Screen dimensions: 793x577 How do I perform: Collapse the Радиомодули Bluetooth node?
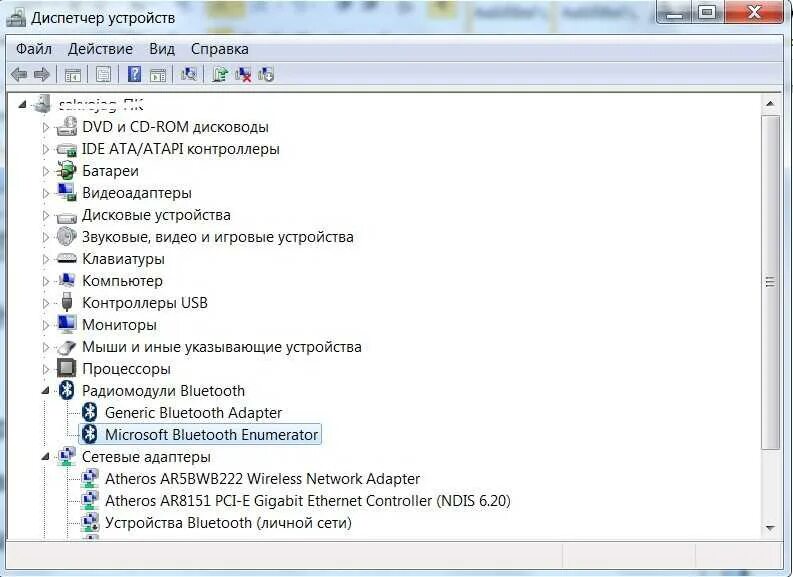click(46, 390)
